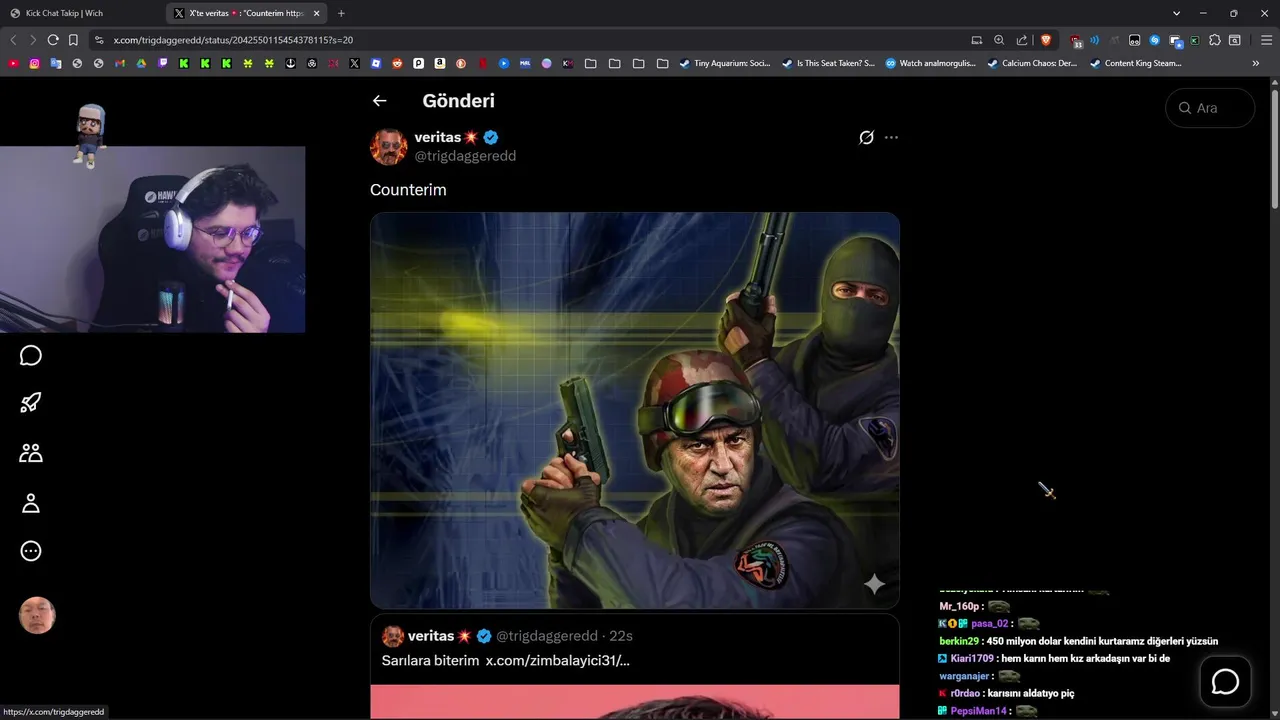Open the Tiny Aquarium bookmark

pyautogui.click(x=724, y=63)
